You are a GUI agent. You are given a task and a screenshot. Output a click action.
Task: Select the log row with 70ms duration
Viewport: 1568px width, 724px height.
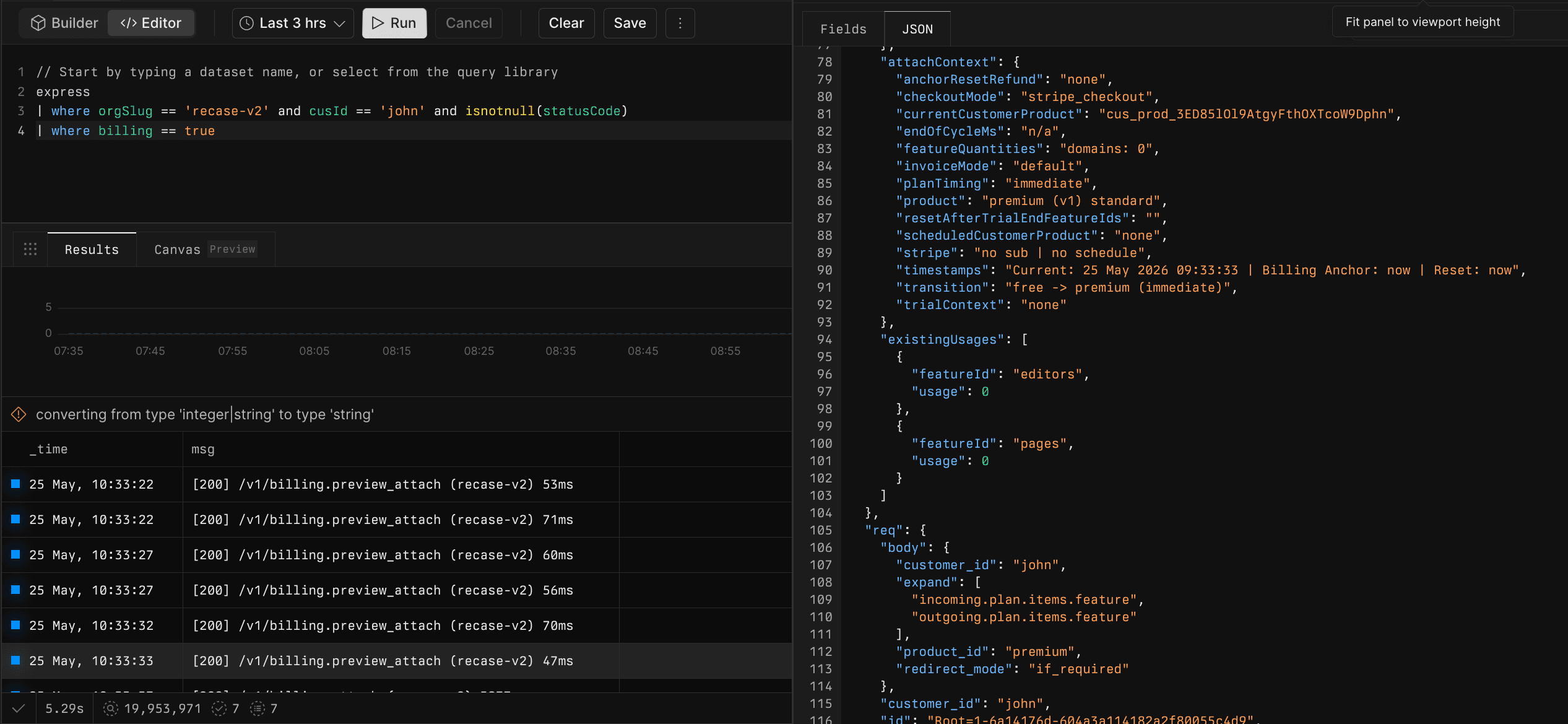(x=396, y=626)
